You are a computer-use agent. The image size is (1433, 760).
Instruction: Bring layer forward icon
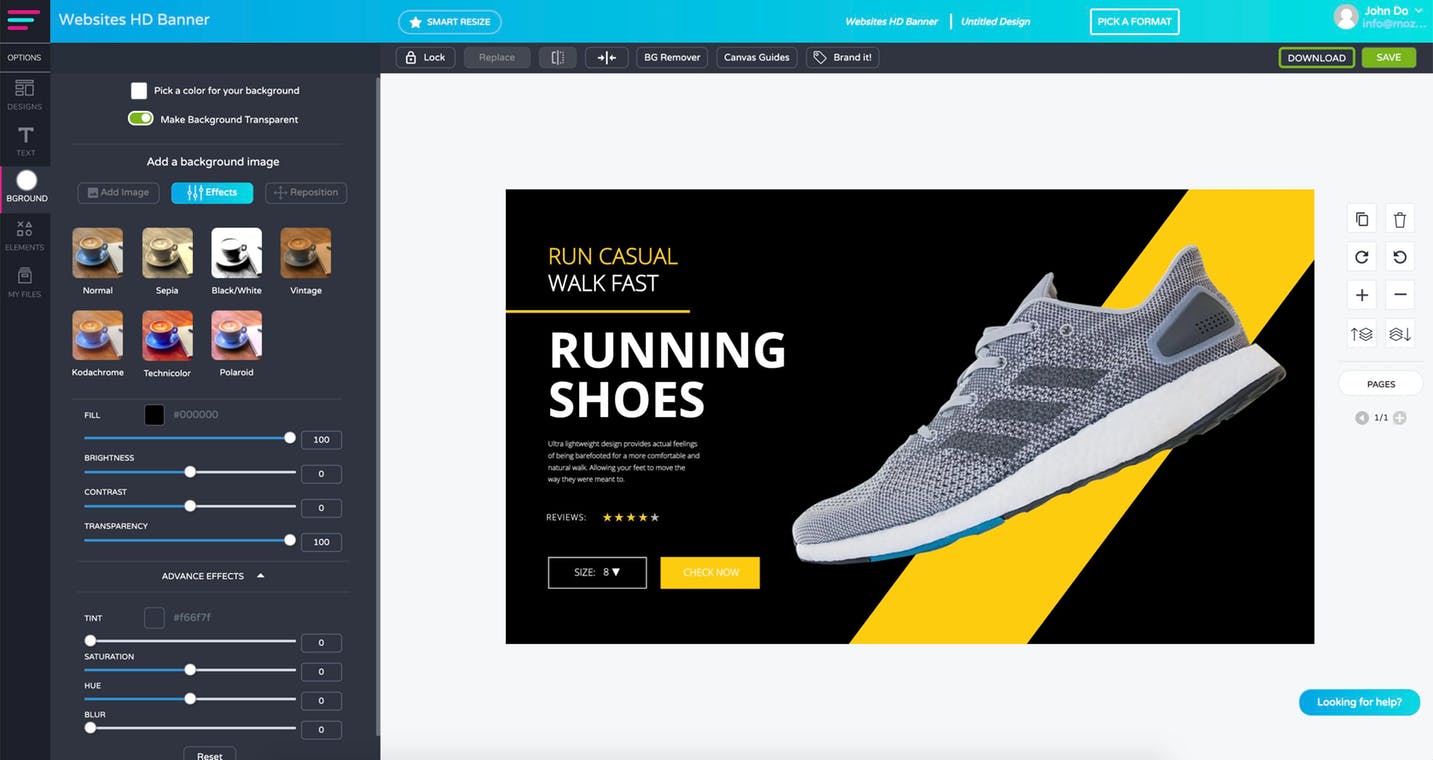tap(1362, 334)
